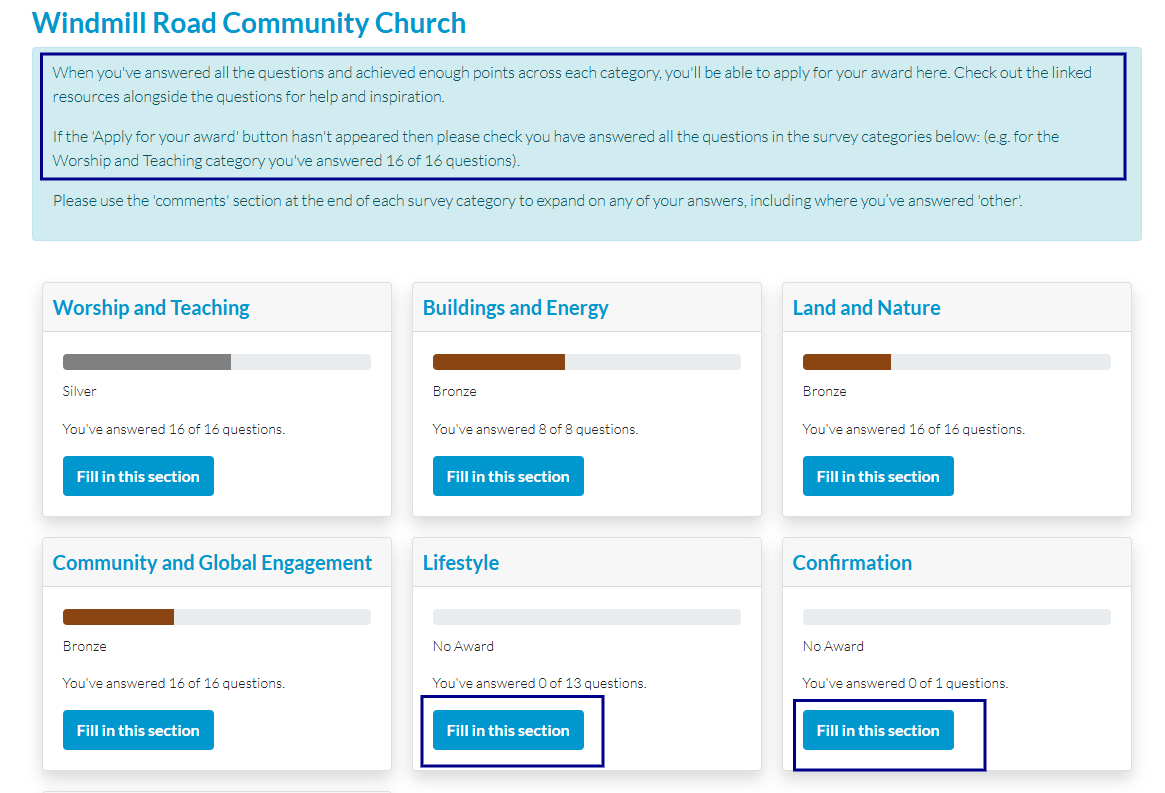Select 'No Award' label under Lifestyle
This screenshot has width=1165, height=793.
[x=464, y=646]
